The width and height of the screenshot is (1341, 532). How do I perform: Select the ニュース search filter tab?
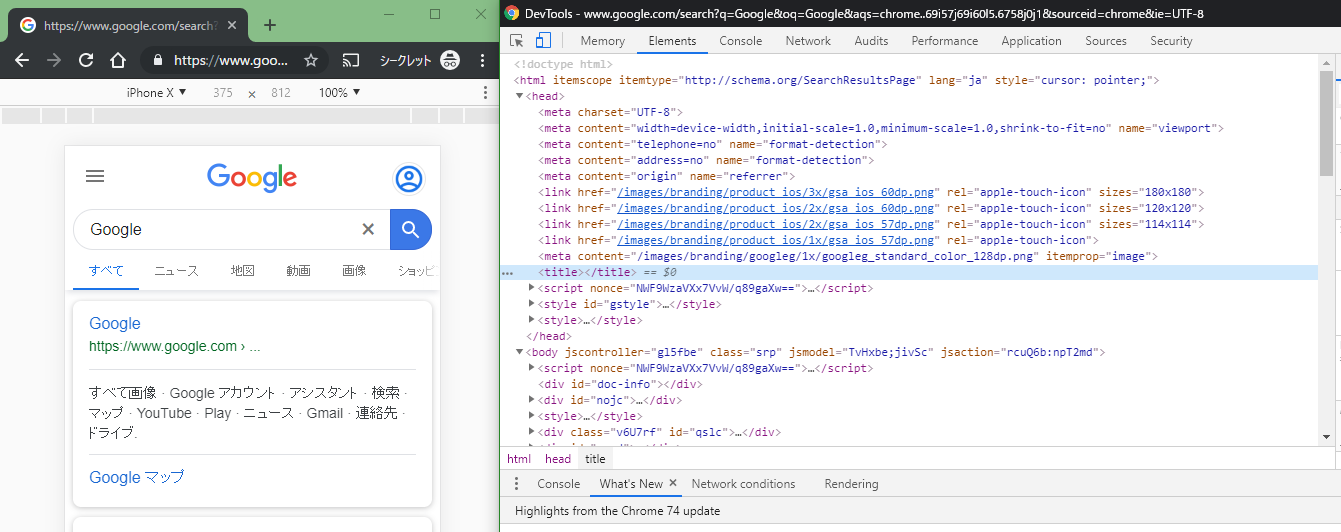(x=176, y=271)
